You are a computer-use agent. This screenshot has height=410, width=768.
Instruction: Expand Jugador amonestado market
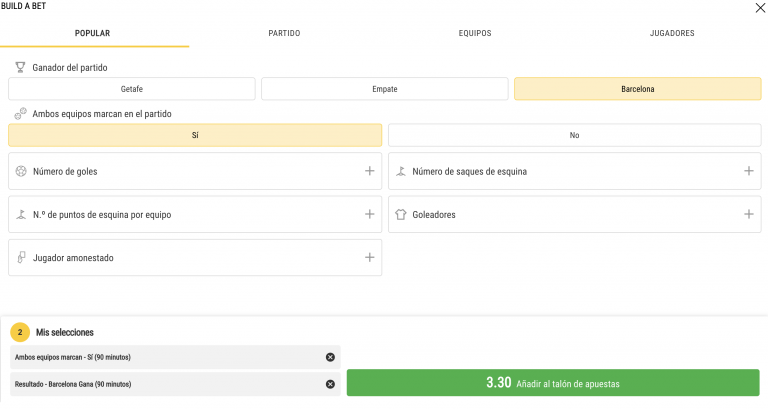coord(369,257)
